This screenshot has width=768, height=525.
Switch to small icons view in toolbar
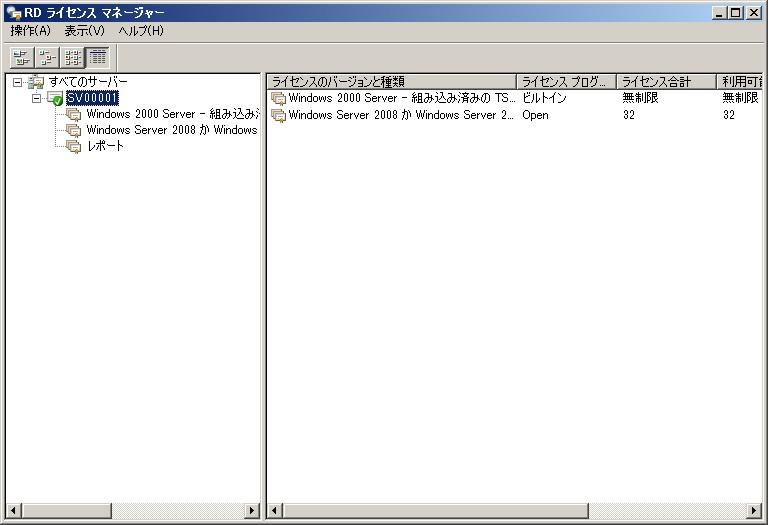pyautogui.click(x=46, y=57)
